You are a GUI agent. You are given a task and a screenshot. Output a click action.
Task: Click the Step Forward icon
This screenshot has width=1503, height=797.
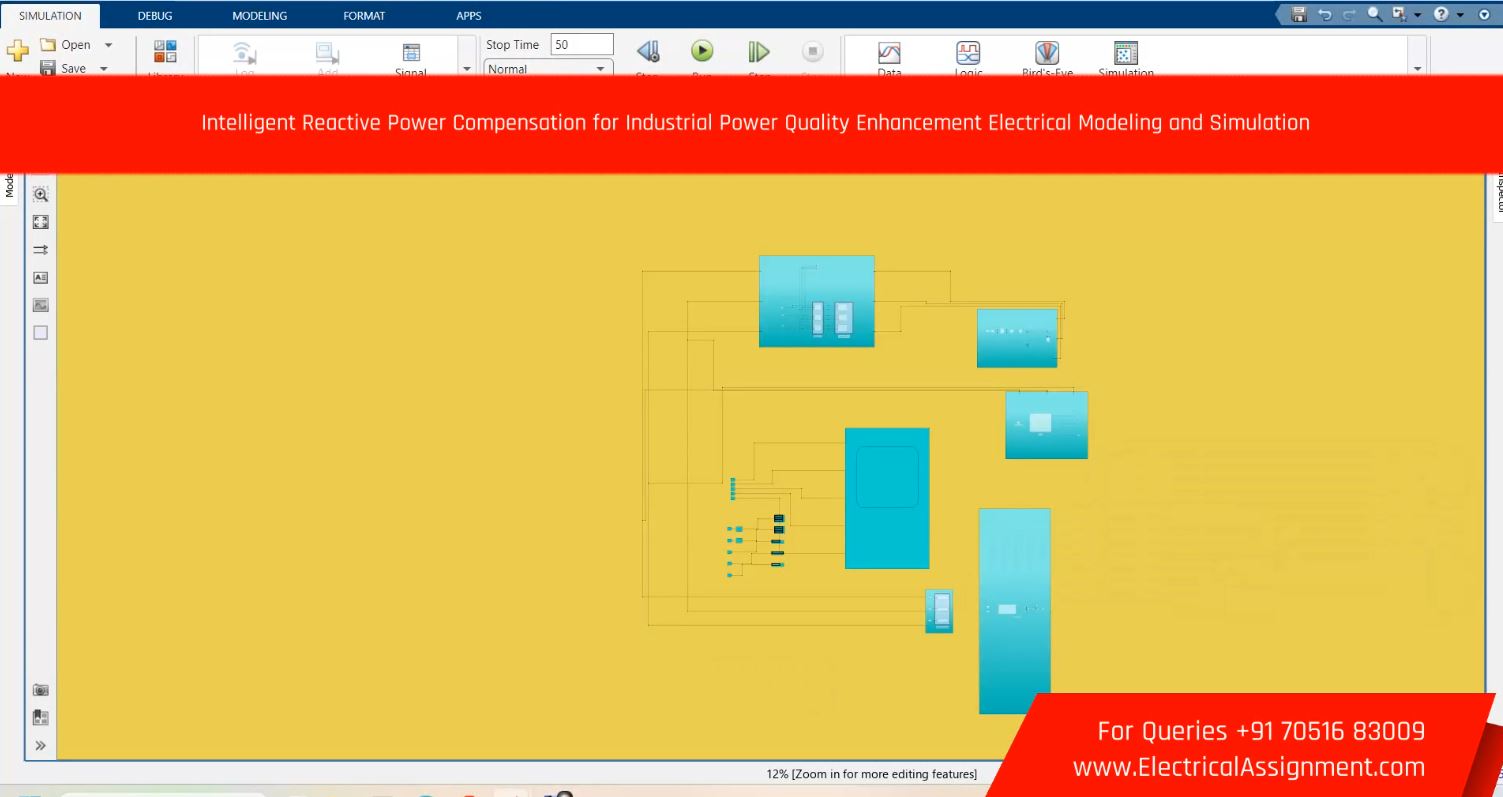tap(759, 52)
